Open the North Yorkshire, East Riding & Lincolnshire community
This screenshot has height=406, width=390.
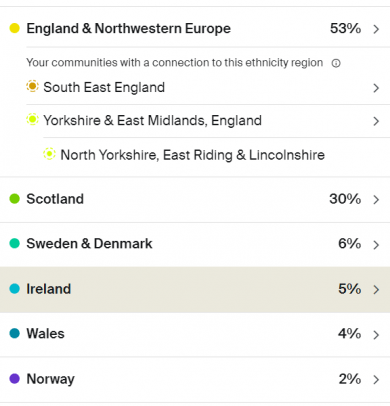click(192, 155)
